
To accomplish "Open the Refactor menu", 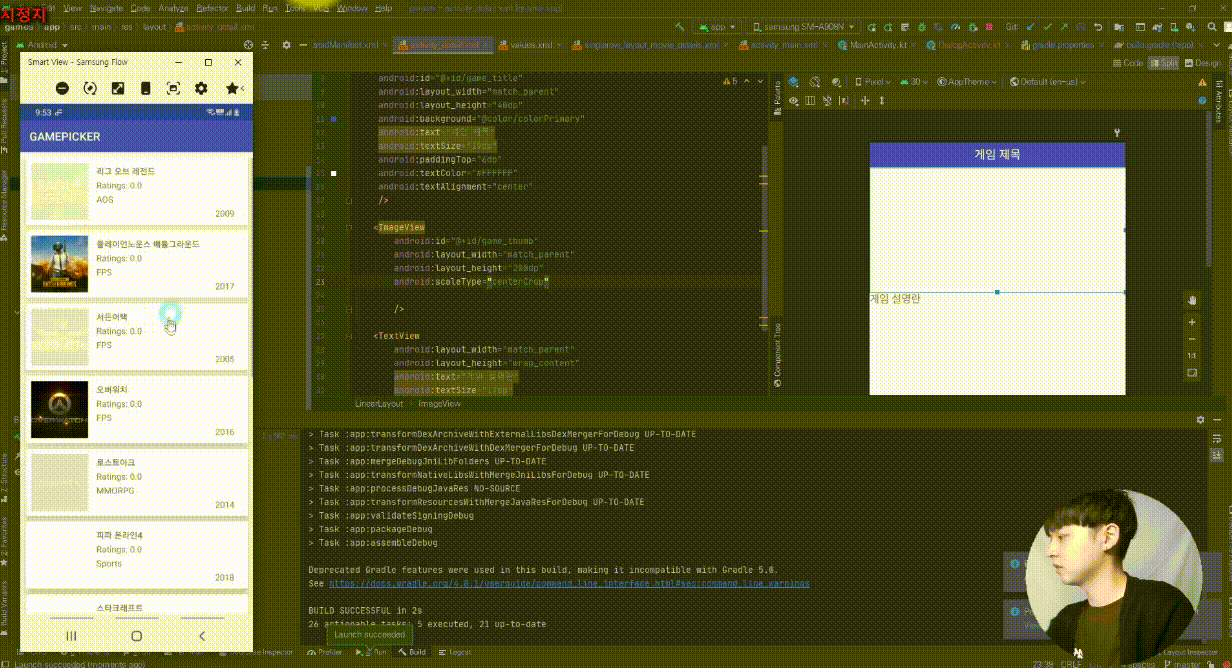I will [x=211, y=7].
